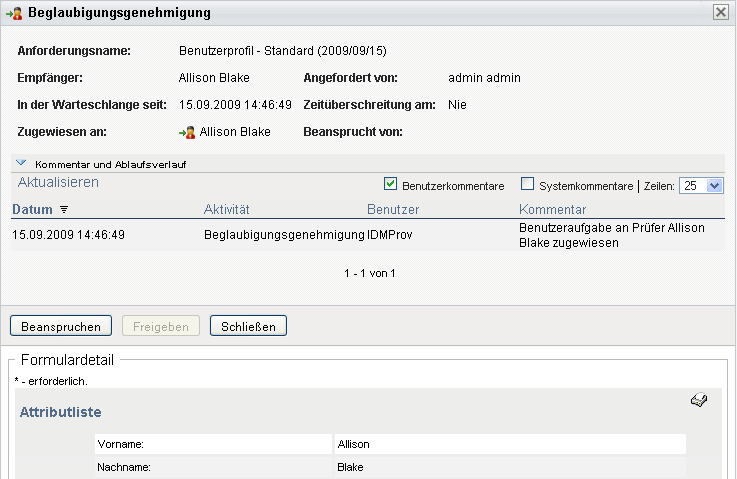The height and width of the screenshot is (479, 737).
Task: Click the Aktualisieren link
Action: click(58, 182)
